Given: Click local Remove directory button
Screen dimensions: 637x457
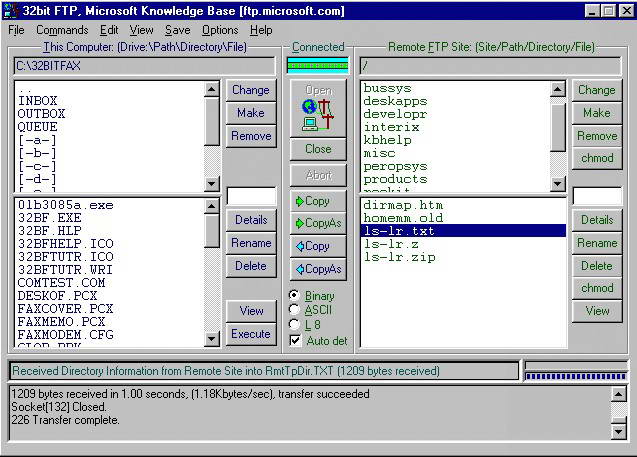Looking at the screenshot, I should pos(251,136).
